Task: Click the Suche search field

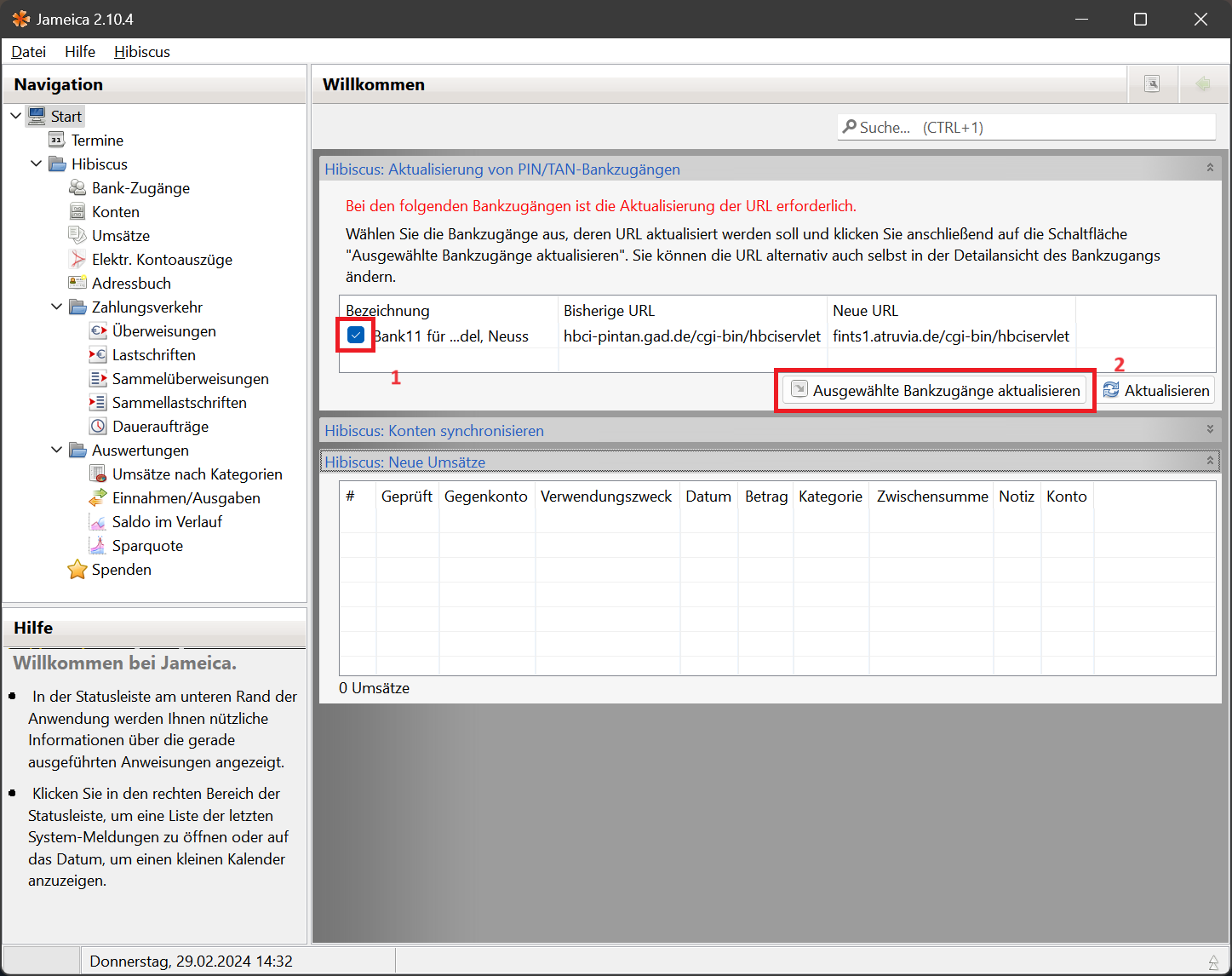Action: coord(1027,127)
